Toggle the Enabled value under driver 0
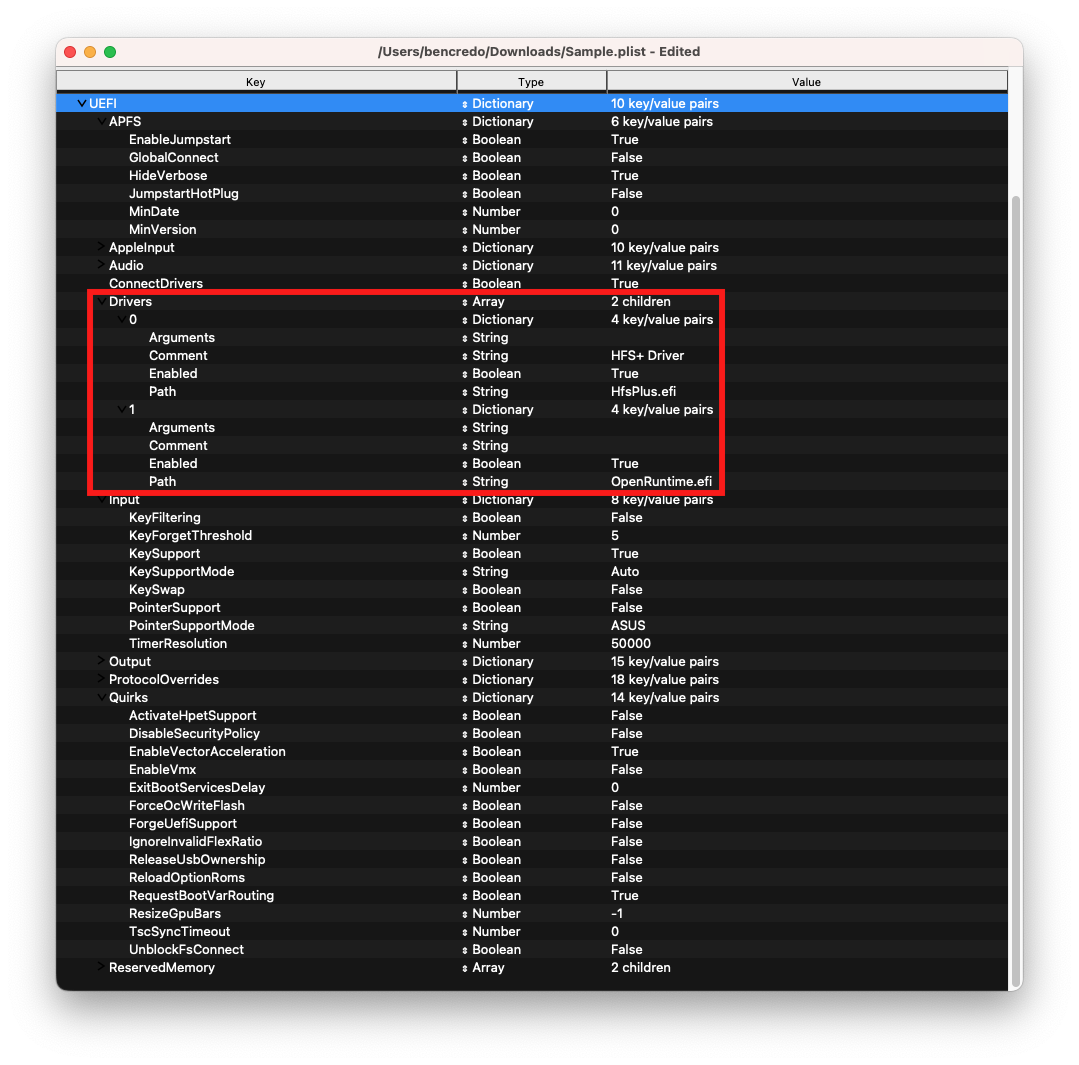The height and width of the screenshot is (1065, 1079). (x=624, y=373)
